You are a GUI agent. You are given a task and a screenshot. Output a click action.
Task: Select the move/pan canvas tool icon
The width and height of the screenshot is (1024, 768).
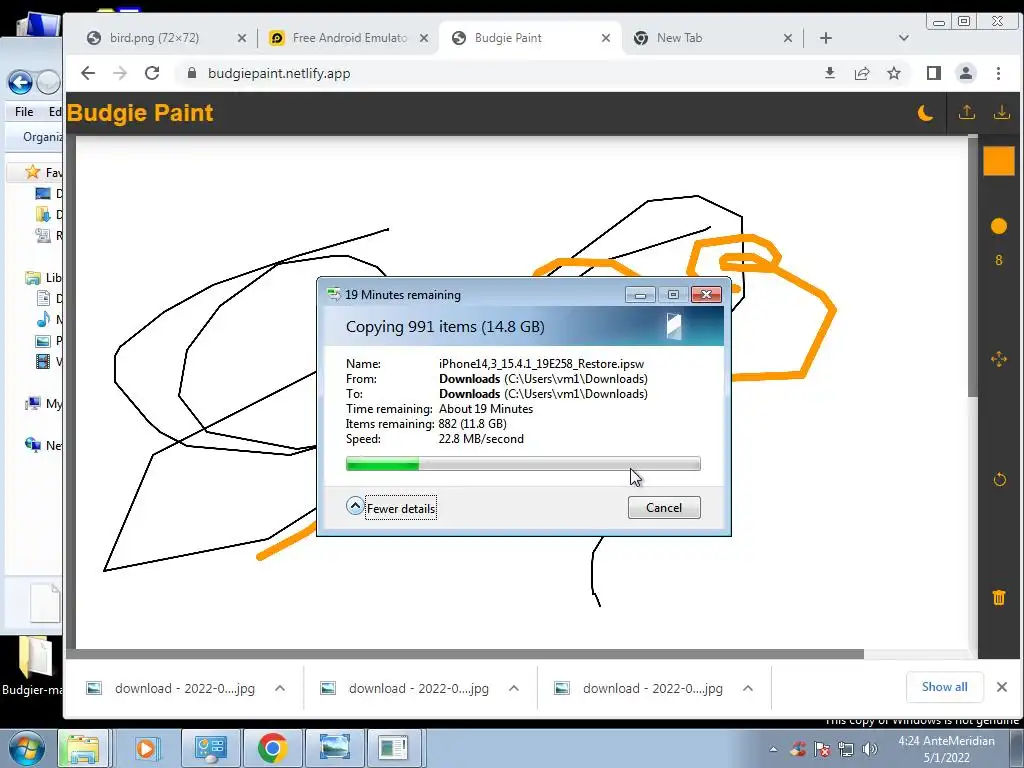tap(999, 359)
